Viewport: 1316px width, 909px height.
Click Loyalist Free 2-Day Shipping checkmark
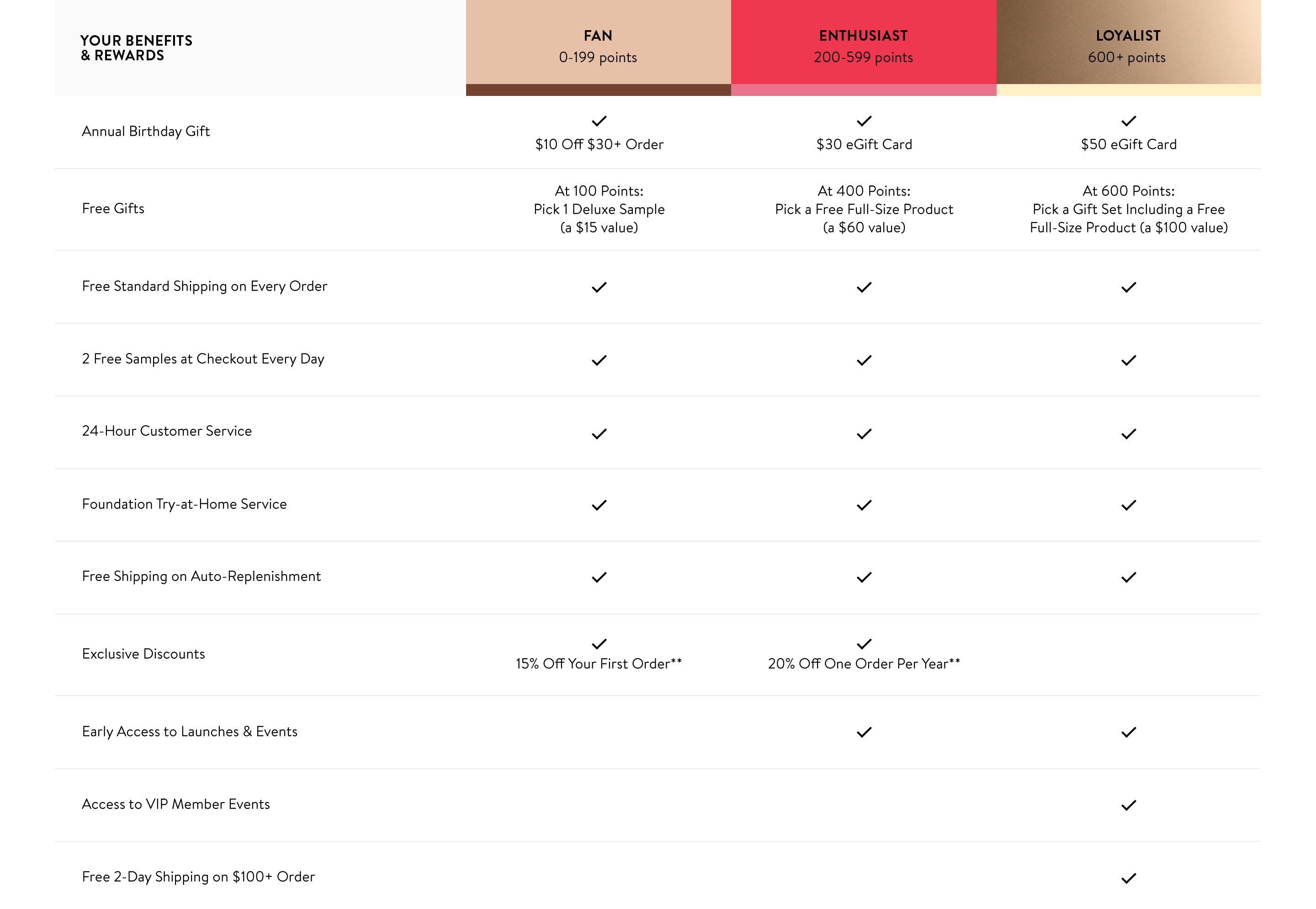[1128, 877]
